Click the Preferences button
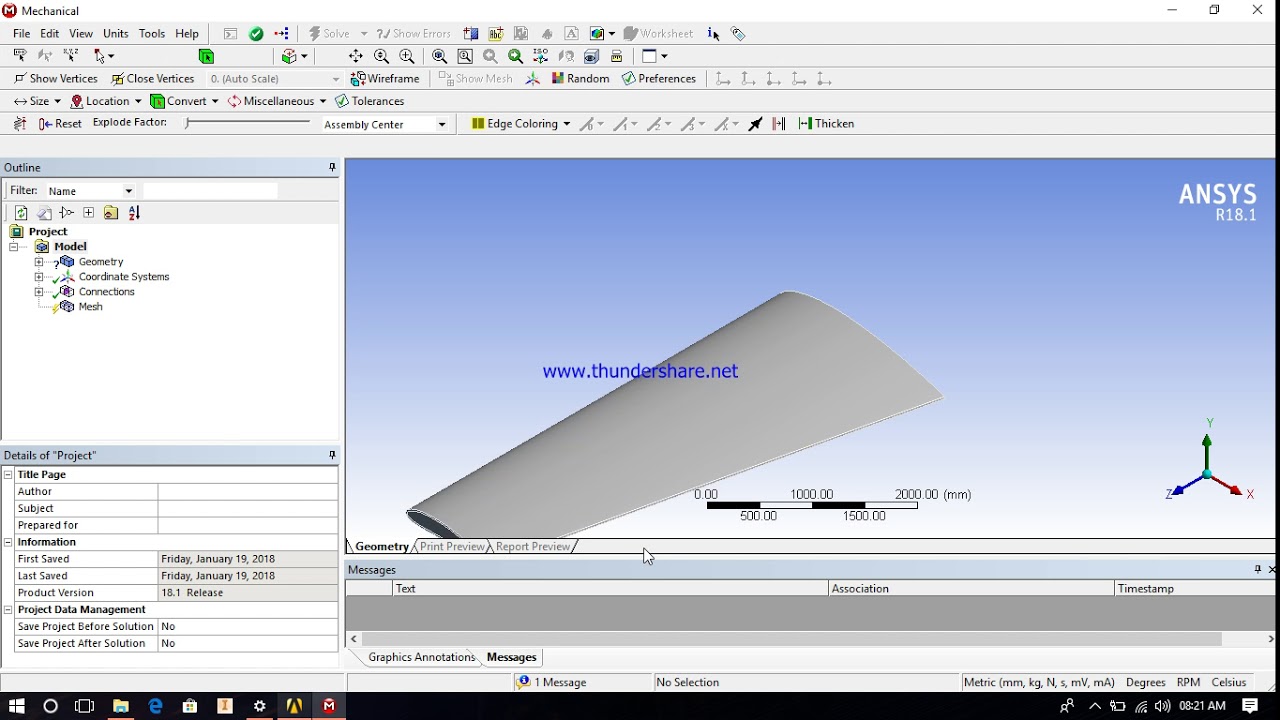1280x720 pixels. tap(659, 79)
